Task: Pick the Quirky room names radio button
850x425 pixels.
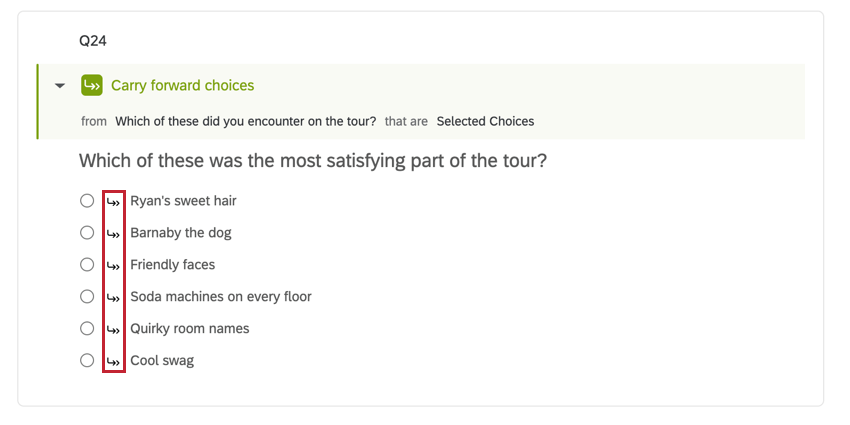Action: (87, 329)
